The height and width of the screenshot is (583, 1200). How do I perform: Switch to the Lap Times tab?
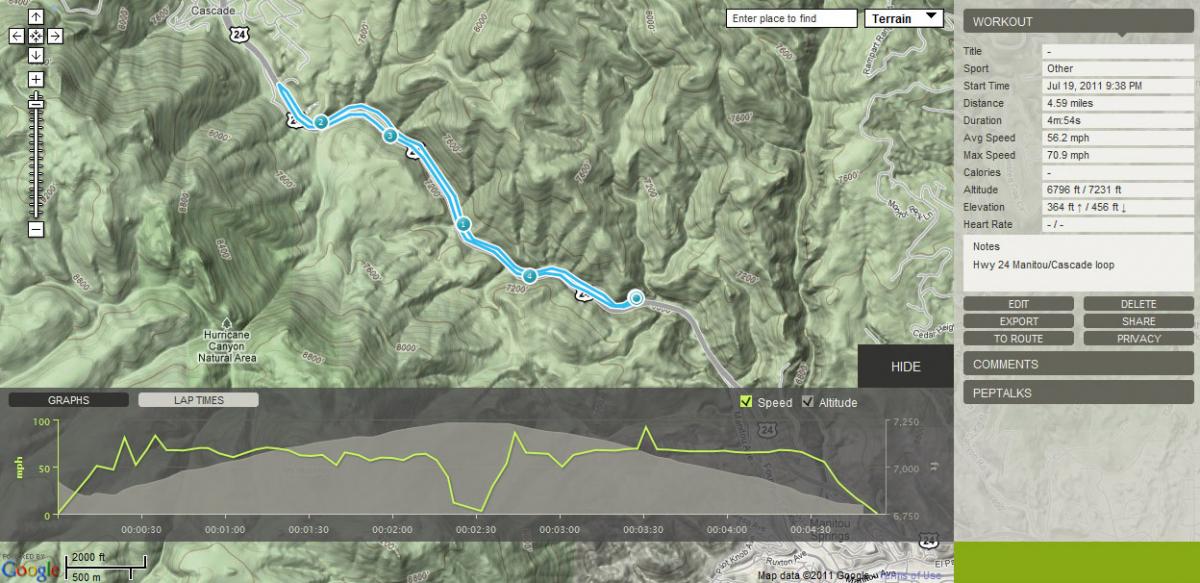[x=198, y=400]
